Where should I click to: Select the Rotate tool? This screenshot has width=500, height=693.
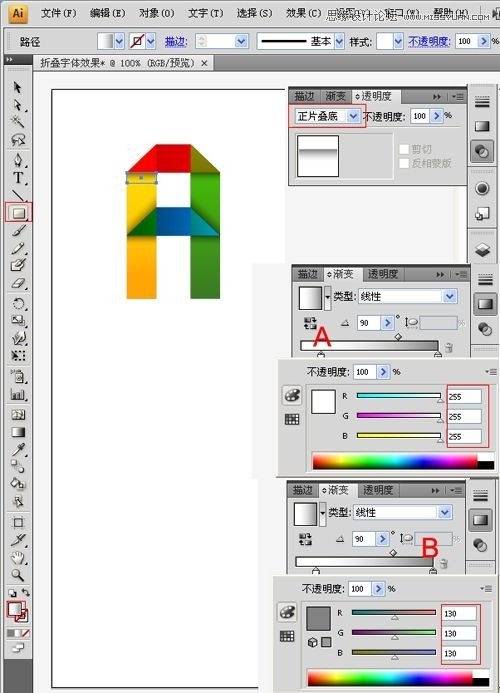pos(18,303)
